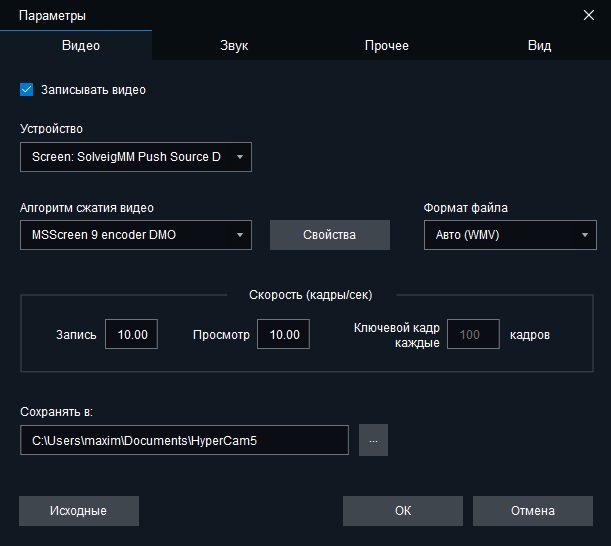
Task: Confirm settings with the OK button
Action: pyautogui.click(x=403, y=511)
